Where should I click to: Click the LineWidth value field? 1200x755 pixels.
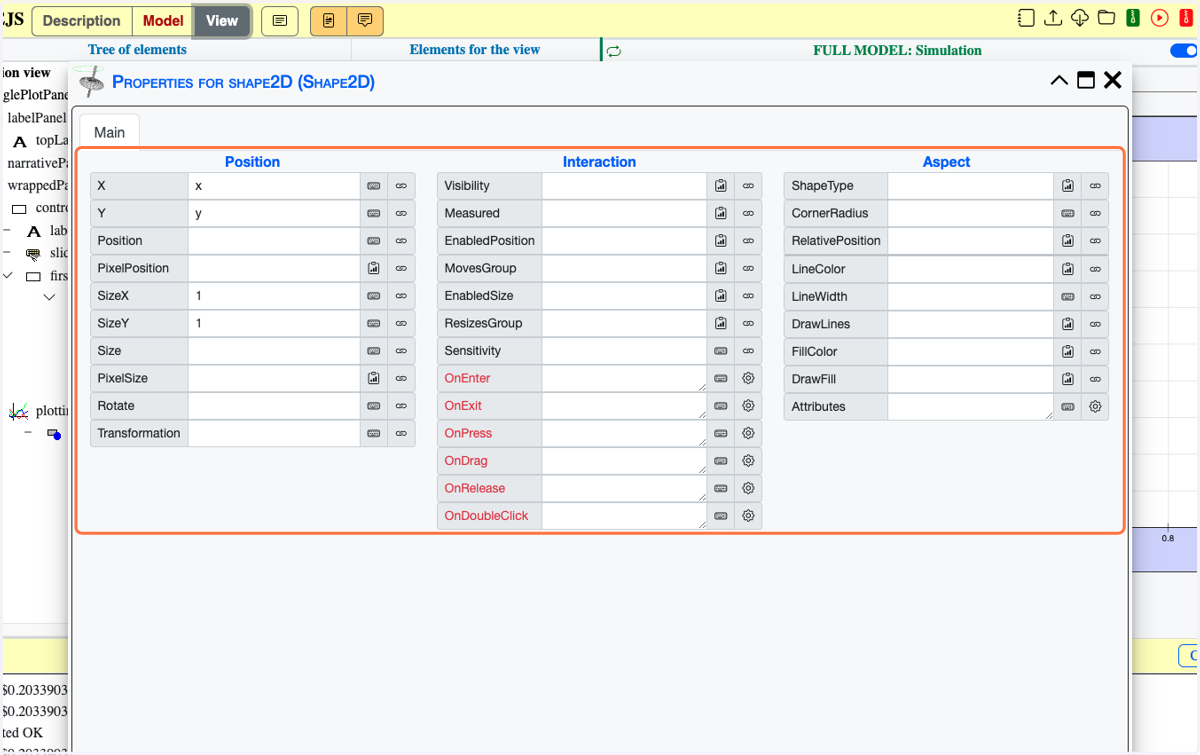click(971, 296)
